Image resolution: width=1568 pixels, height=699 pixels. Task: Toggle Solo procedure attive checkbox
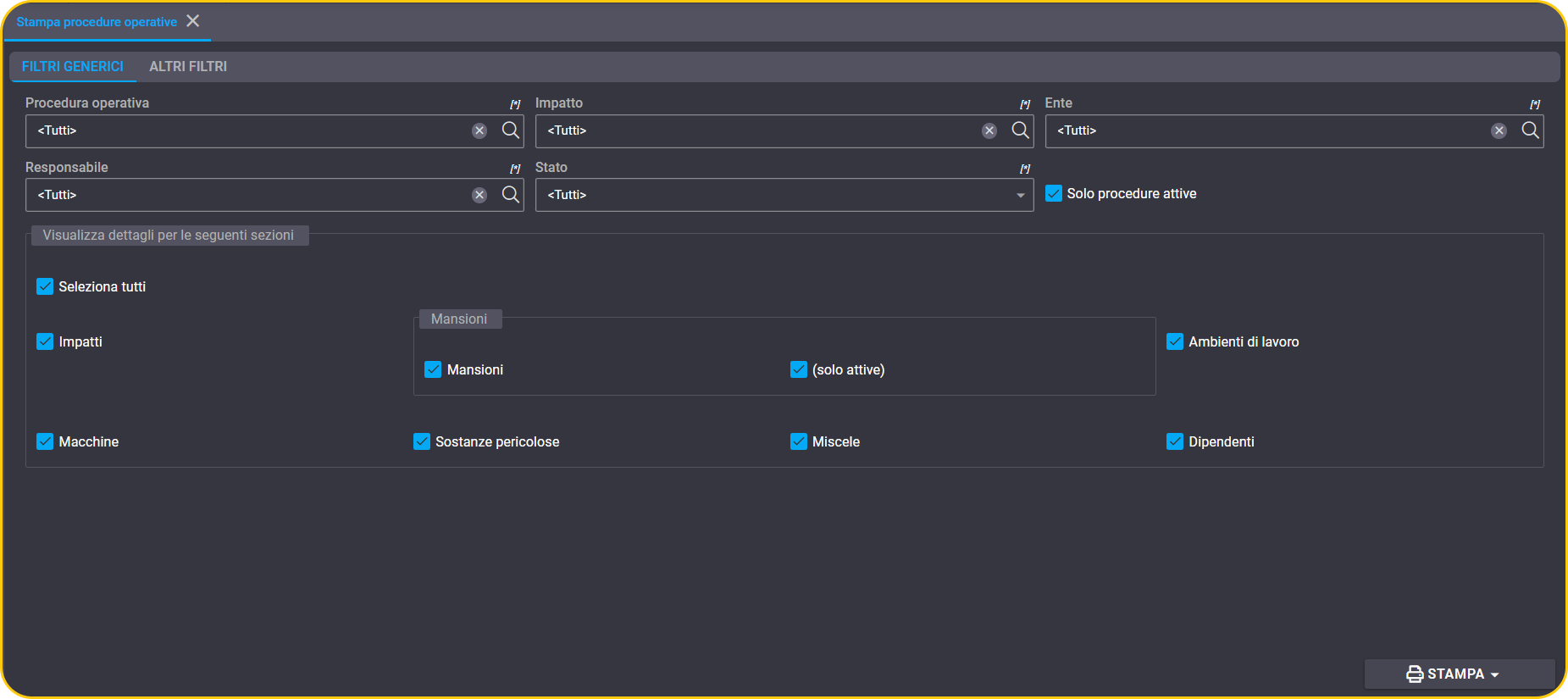[1054, 193]
